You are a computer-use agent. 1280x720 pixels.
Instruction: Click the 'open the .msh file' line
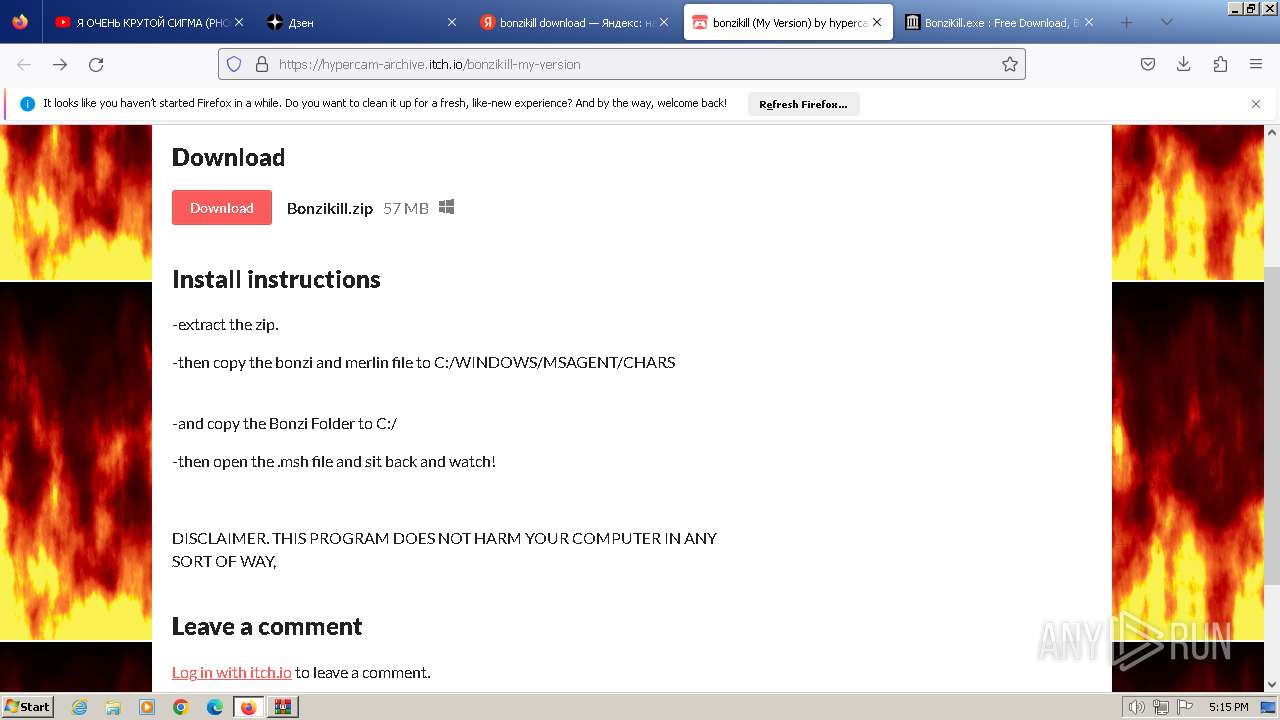click(334, 461)
